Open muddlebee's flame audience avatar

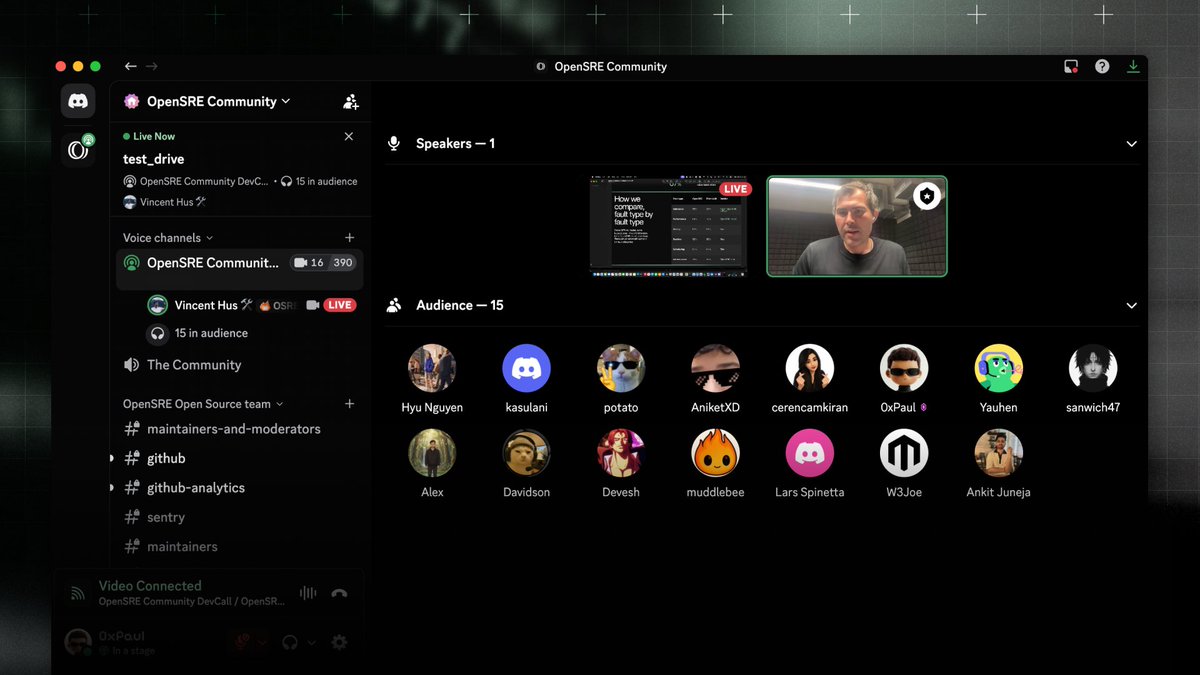(715, 453)
